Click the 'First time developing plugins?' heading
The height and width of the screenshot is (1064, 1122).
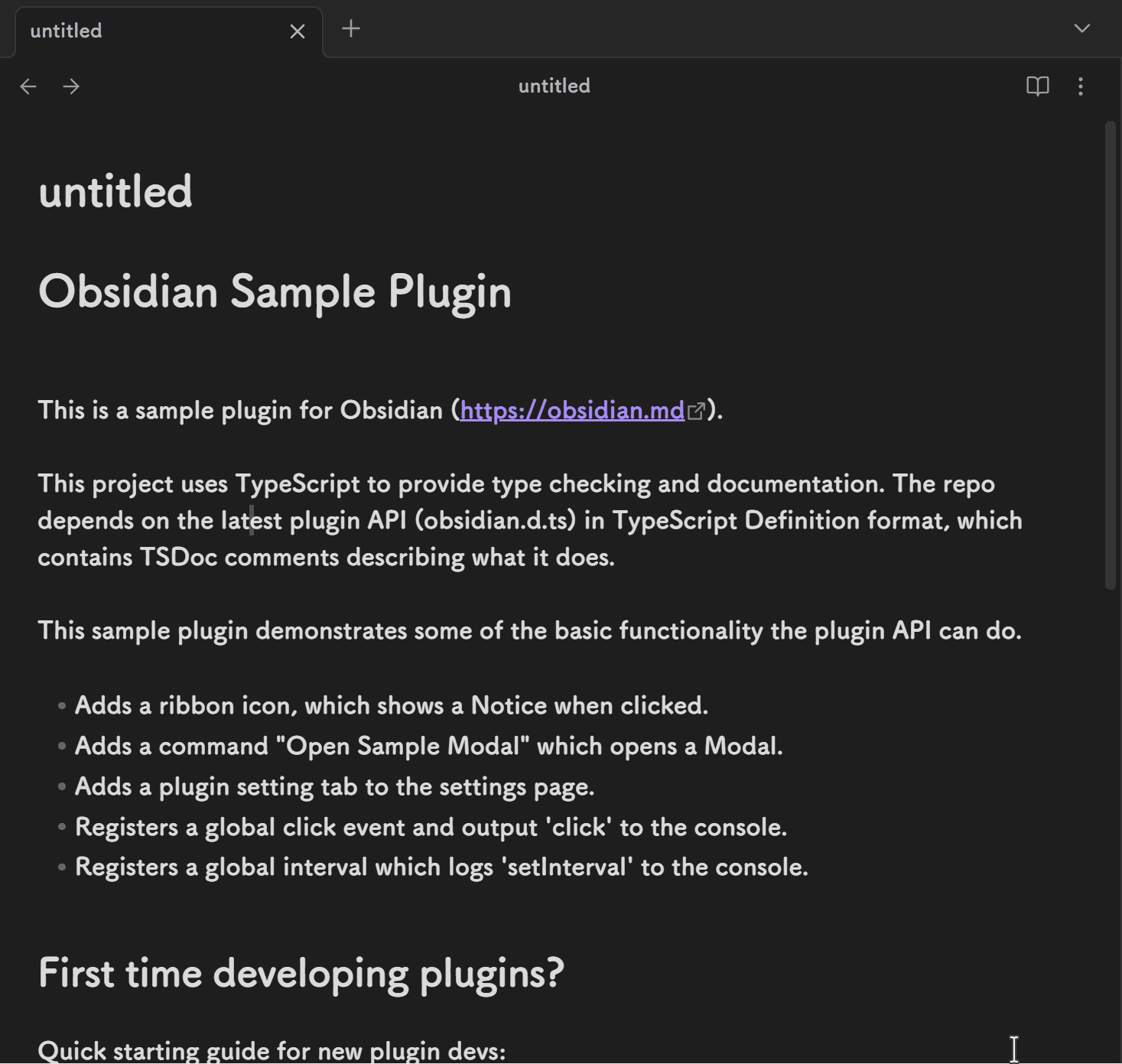pyautogui.click(x=301, y=974)
